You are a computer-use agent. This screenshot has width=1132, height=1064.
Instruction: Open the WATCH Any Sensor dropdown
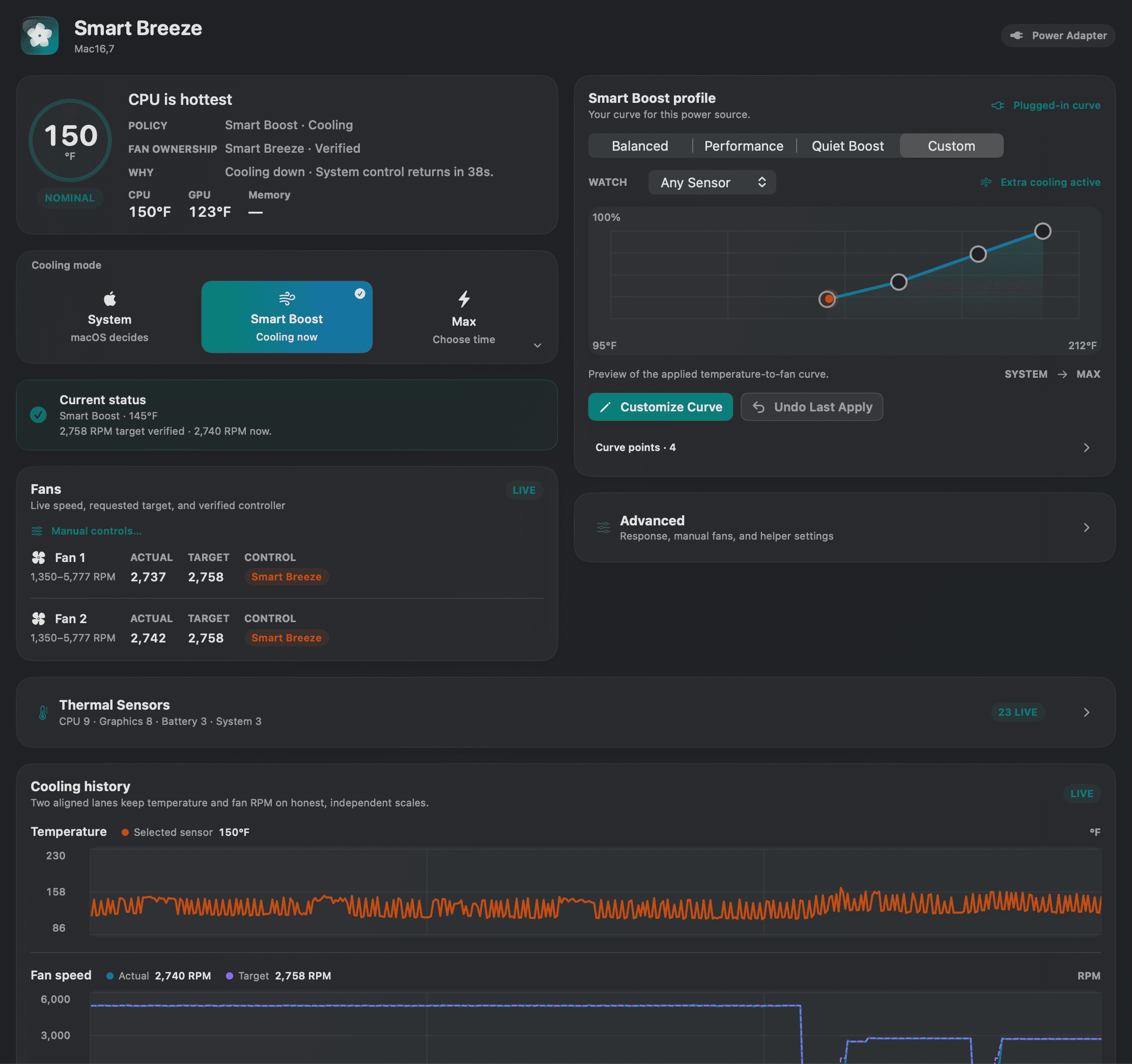pyautogui.click(x=712, y=182)
